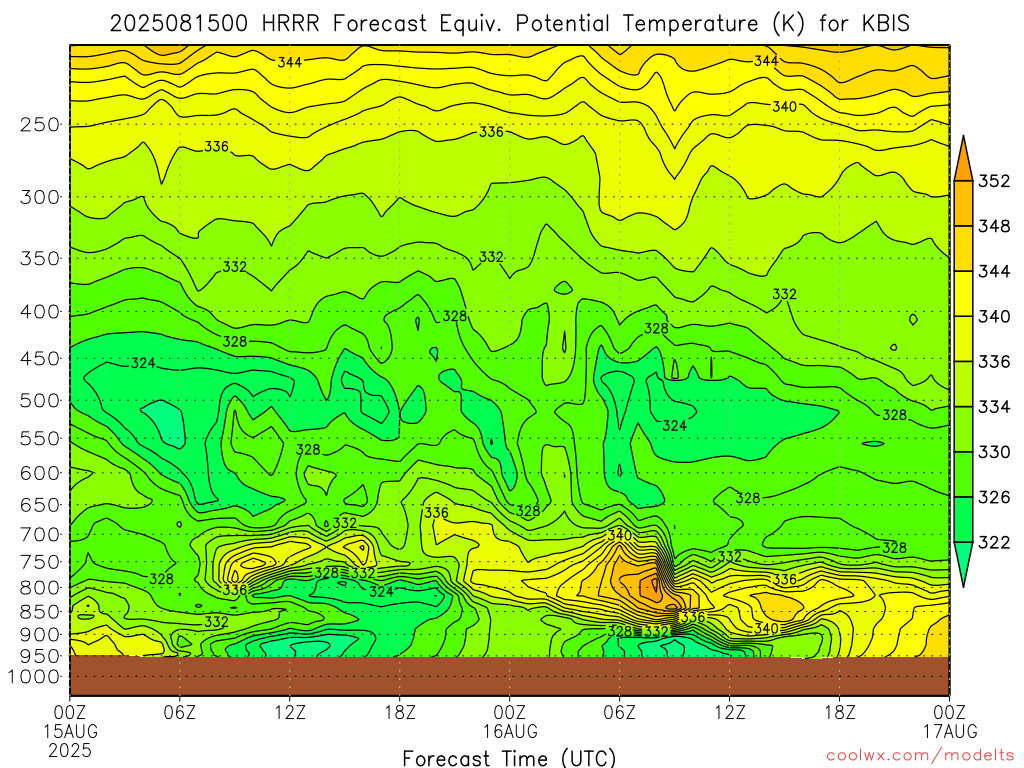Select the 300 pressure level axis label
The width and height of the screenshot is (1024, 768).
(x=40, y=197)
